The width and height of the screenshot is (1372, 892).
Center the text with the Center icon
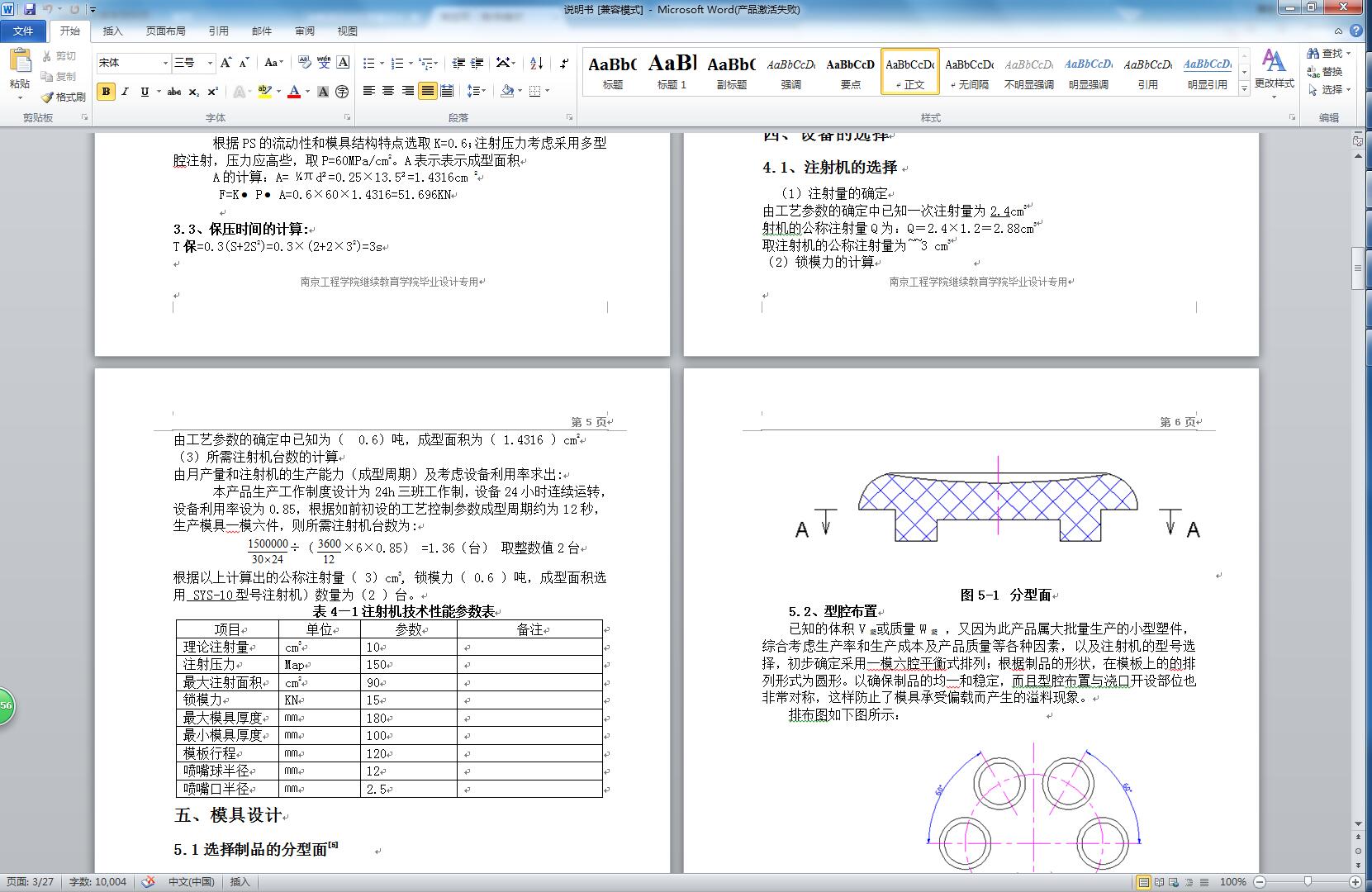(x=388, y=91)
